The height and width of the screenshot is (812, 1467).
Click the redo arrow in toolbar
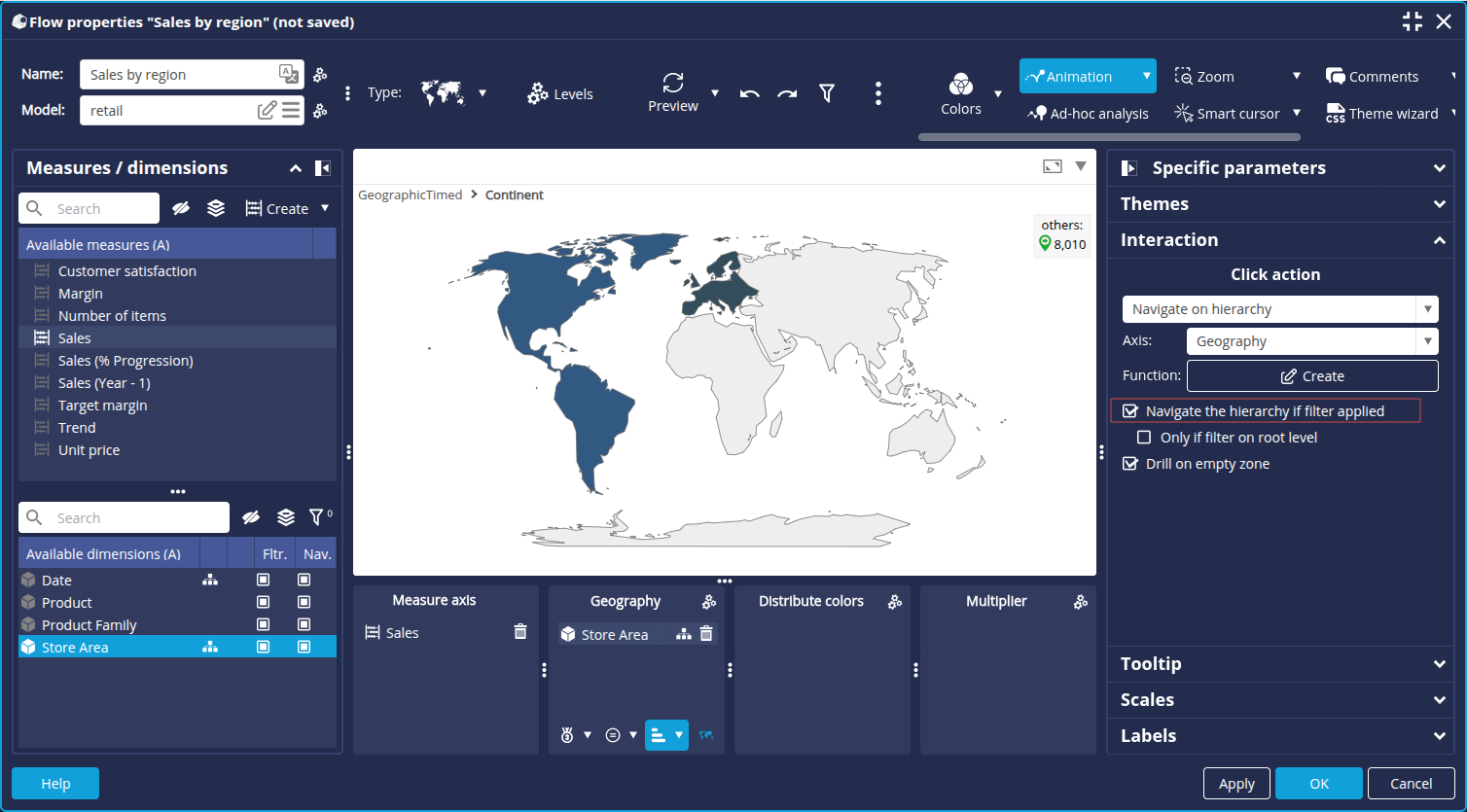coord(787,93)
